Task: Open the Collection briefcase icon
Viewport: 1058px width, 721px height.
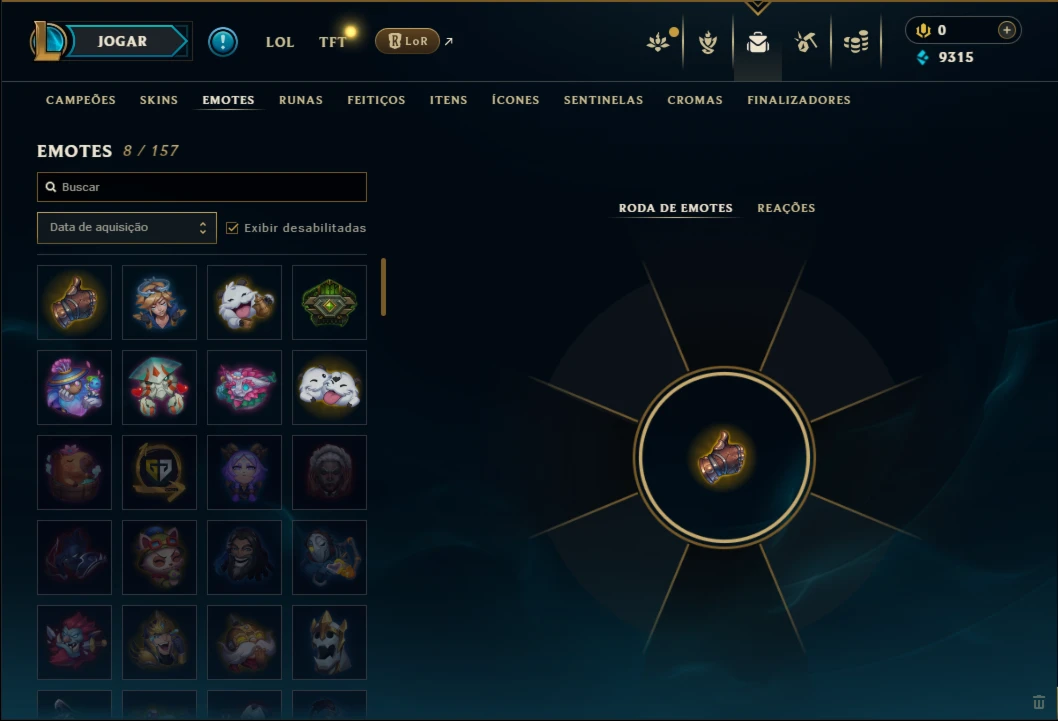Action: click(758, 42)
